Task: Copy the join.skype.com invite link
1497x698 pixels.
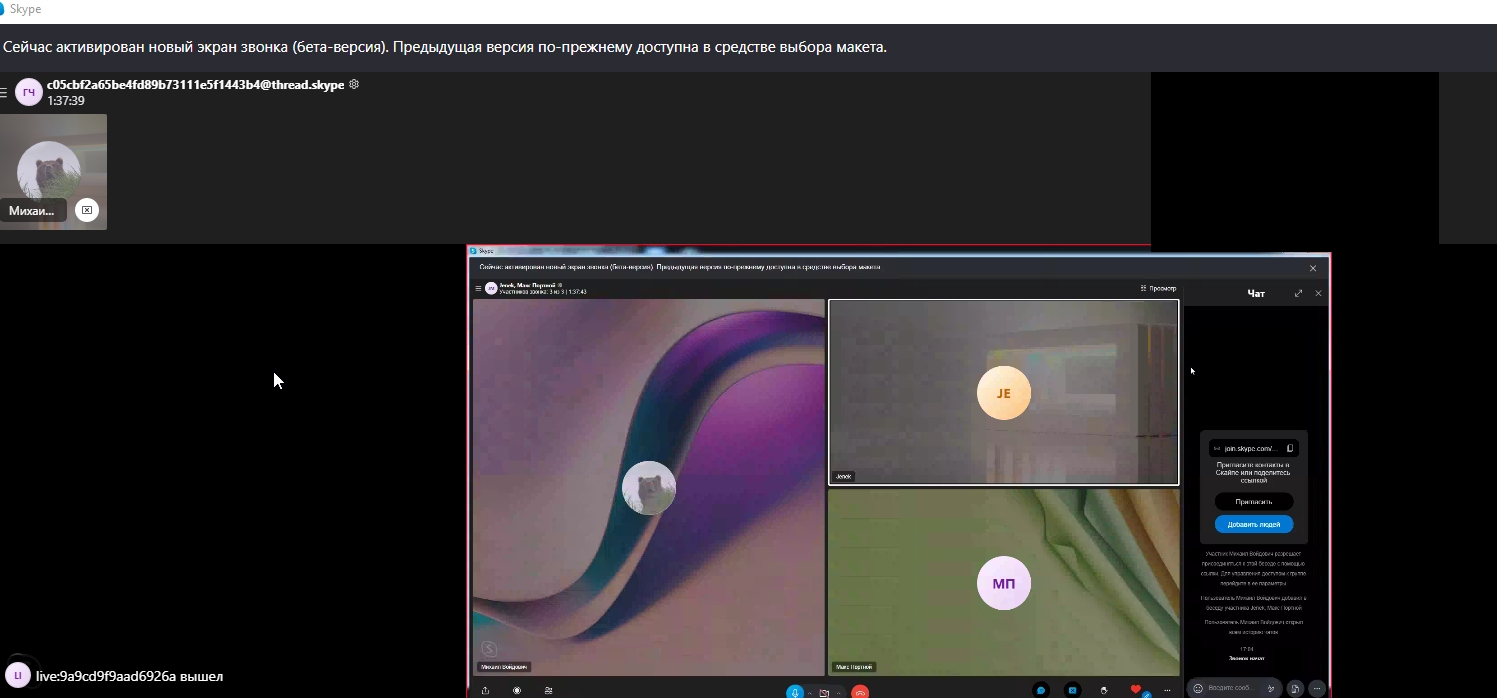Action: [x=1290, y=448]
